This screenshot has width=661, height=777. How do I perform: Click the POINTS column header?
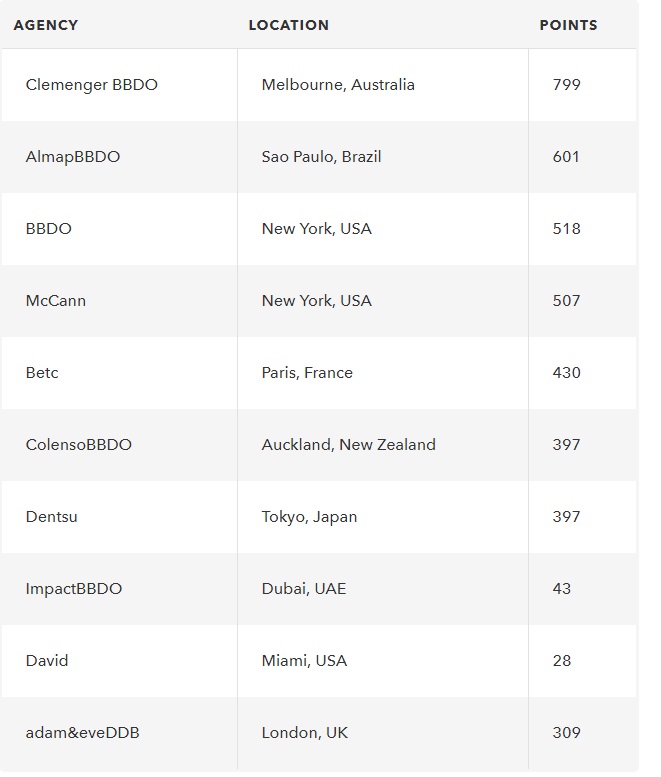pyautogui.click(x=568, y=25)
